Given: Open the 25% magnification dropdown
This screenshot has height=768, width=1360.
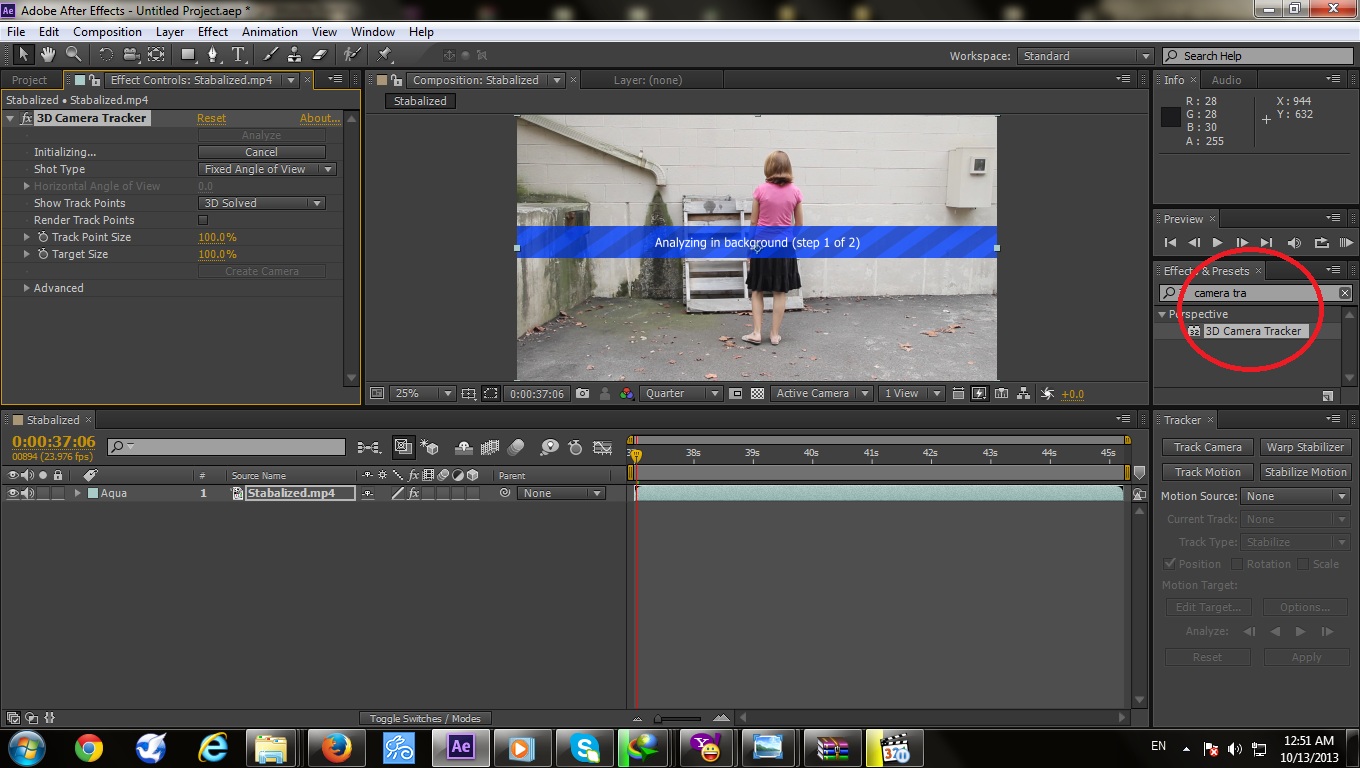Looking at the screenshot, I should tap(421, 394).
